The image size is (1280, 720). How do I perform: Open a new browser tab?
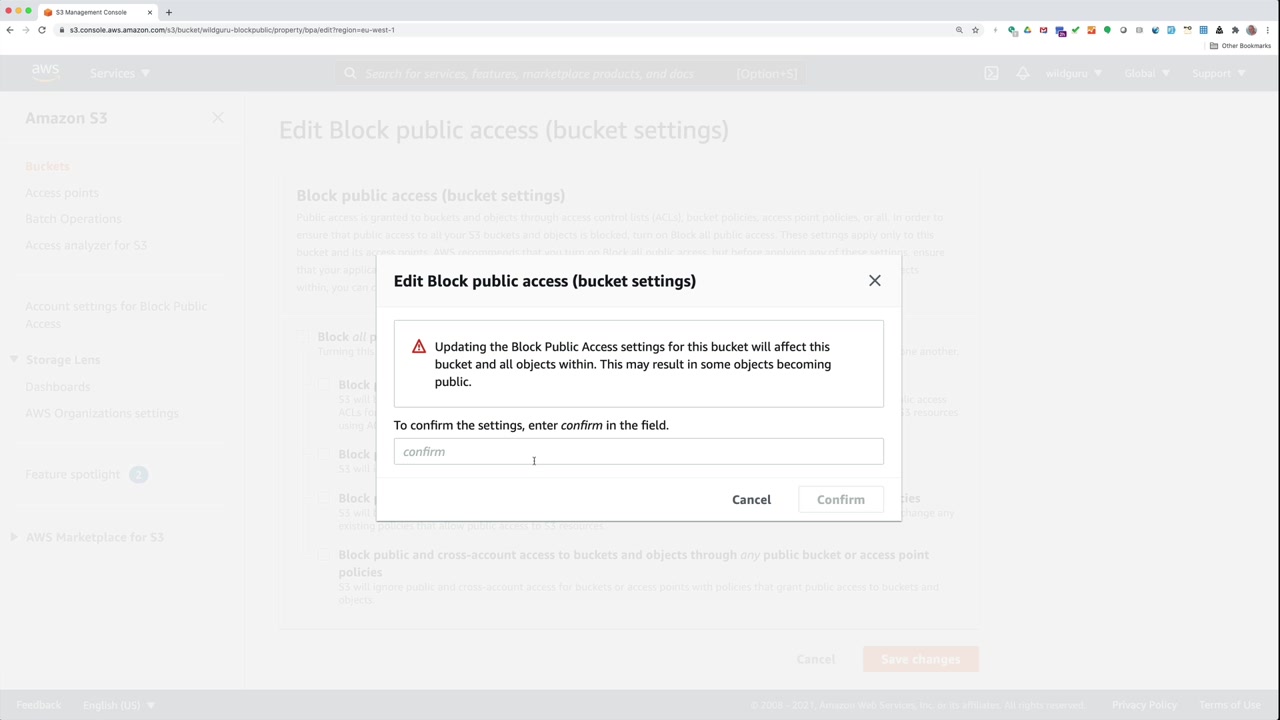(169, 12)
